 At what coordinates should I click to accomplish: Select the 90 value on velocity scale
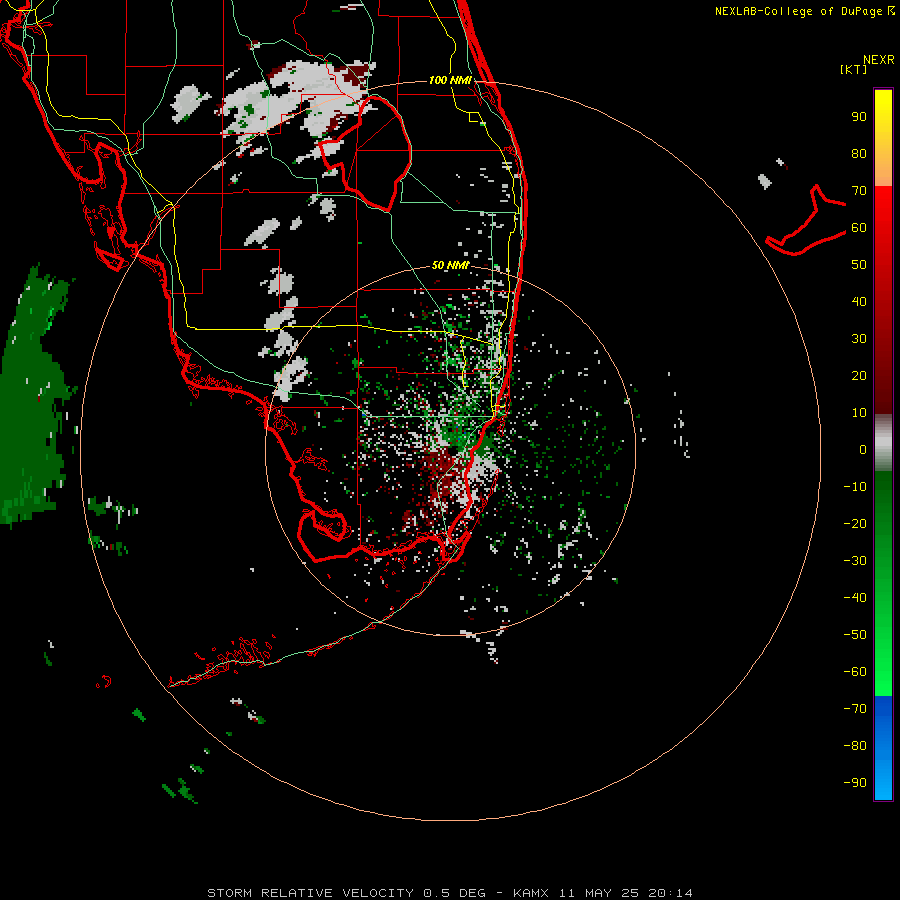click(x=859, y=117)
